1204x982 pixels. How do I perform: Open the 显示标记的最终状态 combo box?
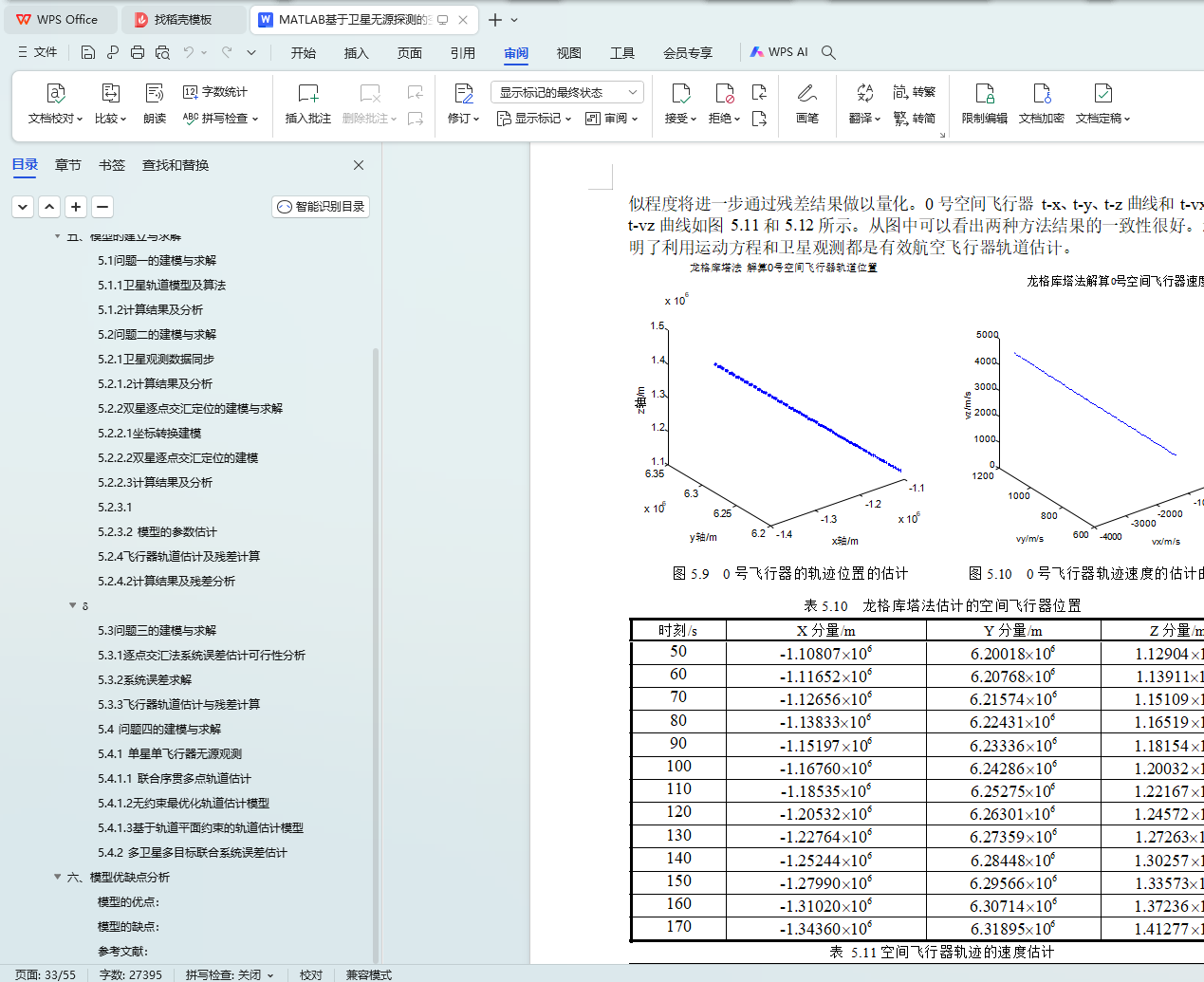tap(567, 92)
